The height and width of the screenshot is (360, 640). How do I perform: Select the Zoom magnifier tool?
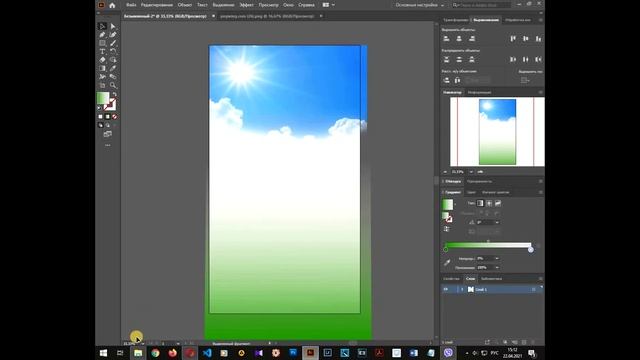click(113, 85)
